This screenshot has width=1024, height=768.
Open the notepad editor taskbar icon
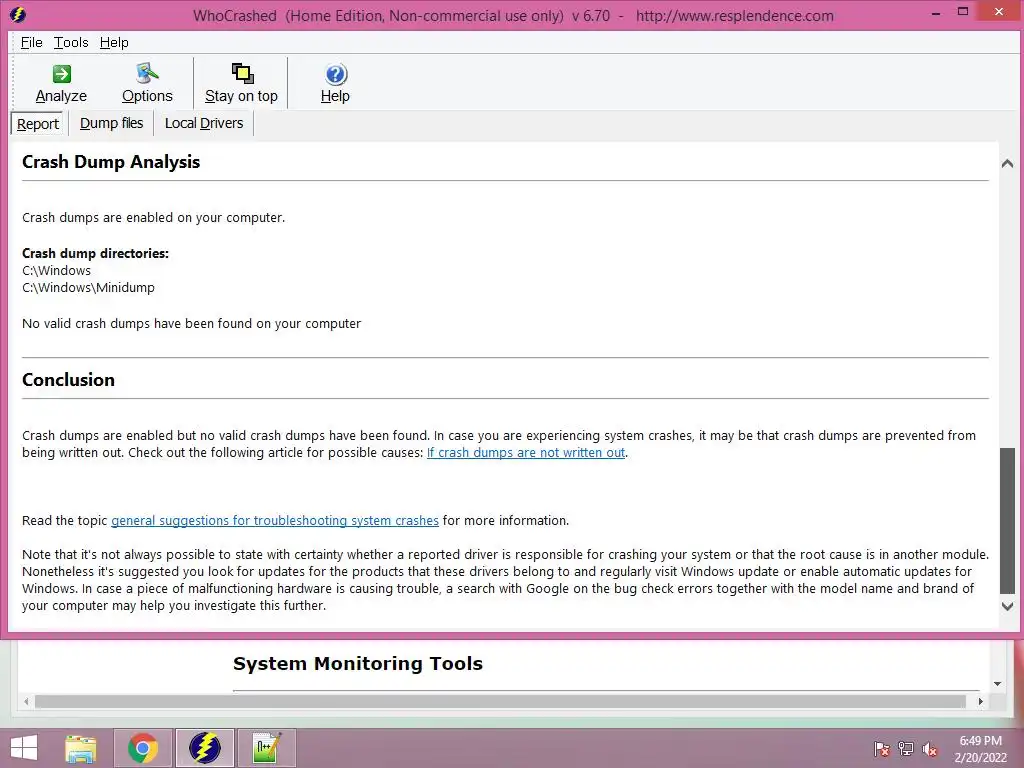[266, 748]
